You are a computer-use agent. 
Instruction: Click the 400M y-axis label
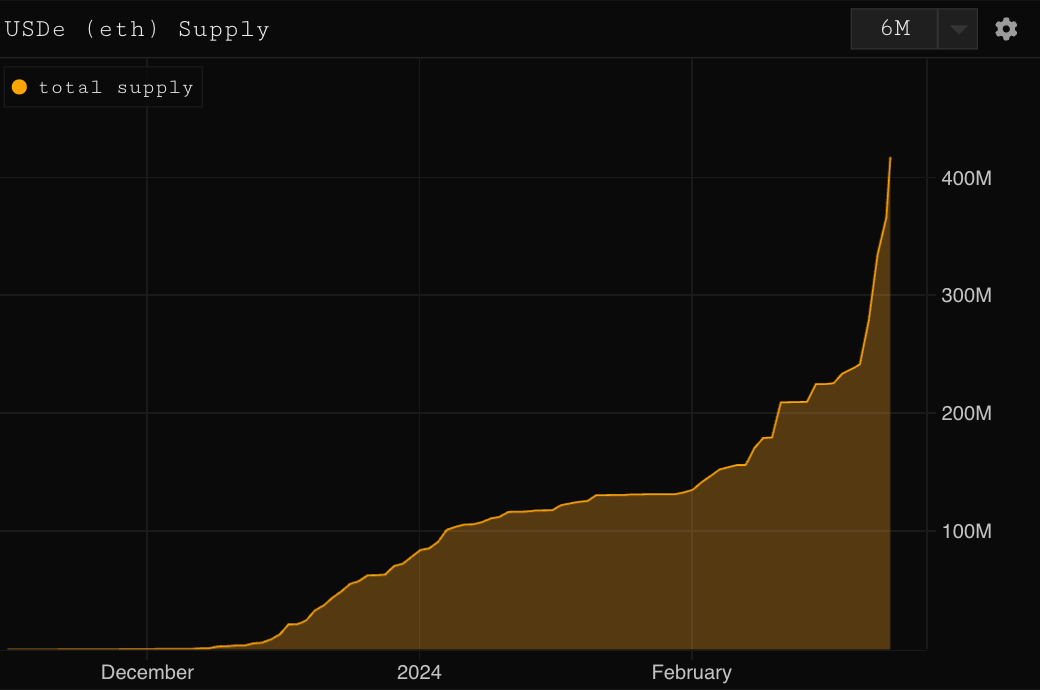[x=966, y=178]
